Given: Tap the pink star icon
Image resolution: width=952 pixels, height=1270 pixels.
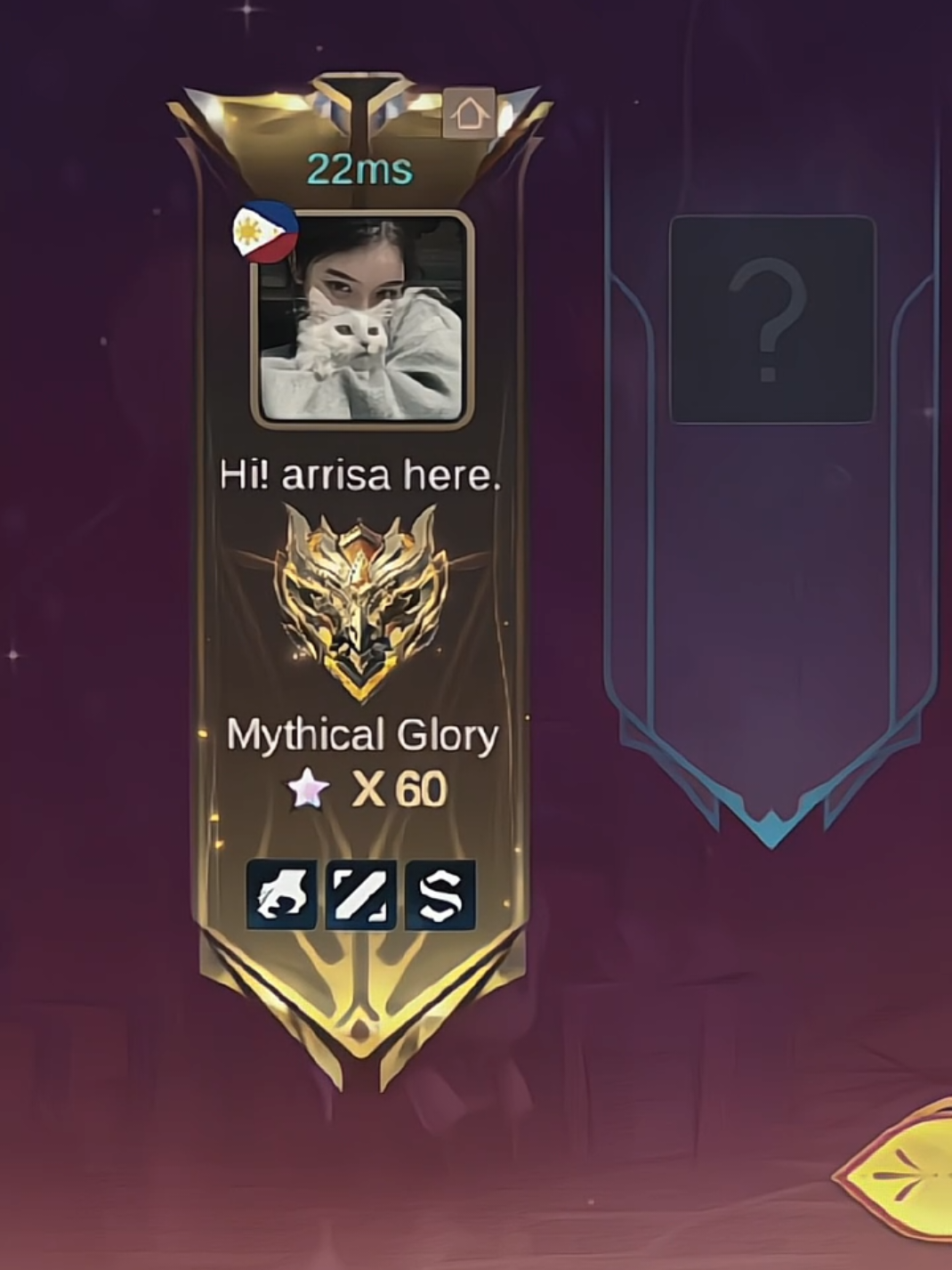Looking at the screenshot, I should (308, 789).
